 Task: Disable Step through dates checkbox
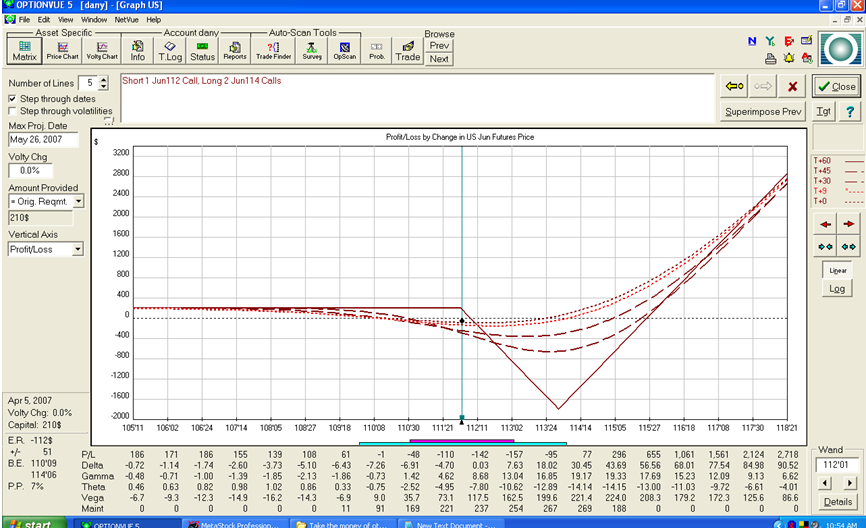click(x=12, y=99)
